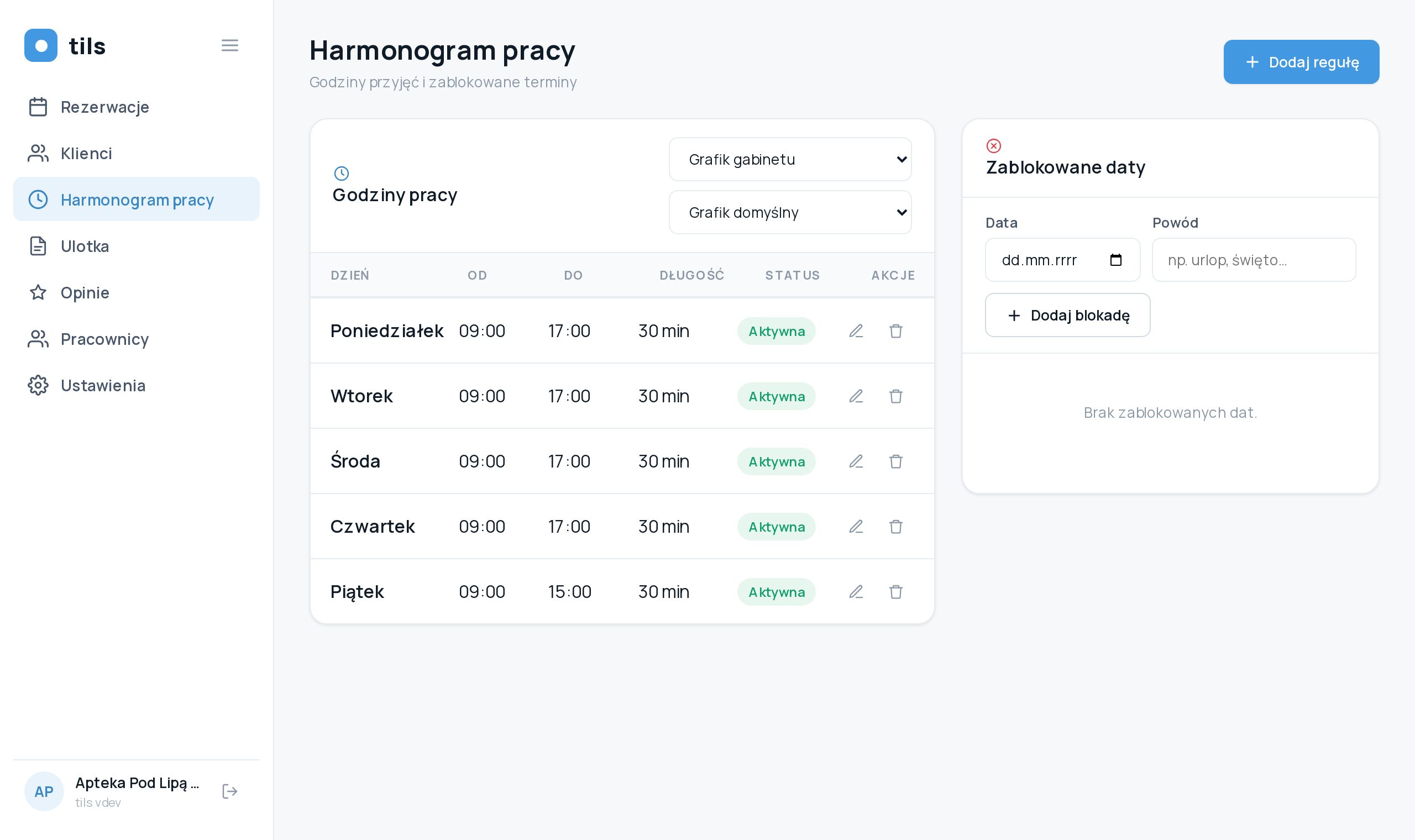This screenshot has width=1415, height=840.
Task: Edit the Piątek working hours
Action: point(856,591)
